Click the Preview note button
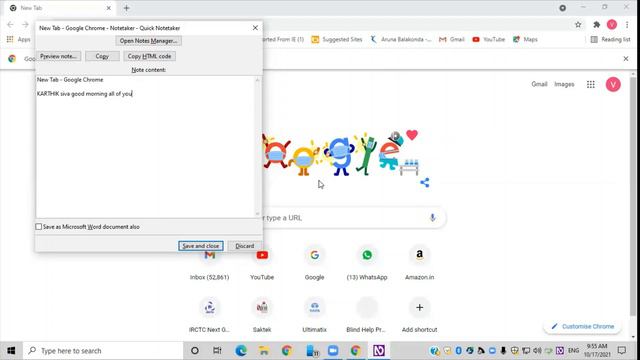 (58, 56)
